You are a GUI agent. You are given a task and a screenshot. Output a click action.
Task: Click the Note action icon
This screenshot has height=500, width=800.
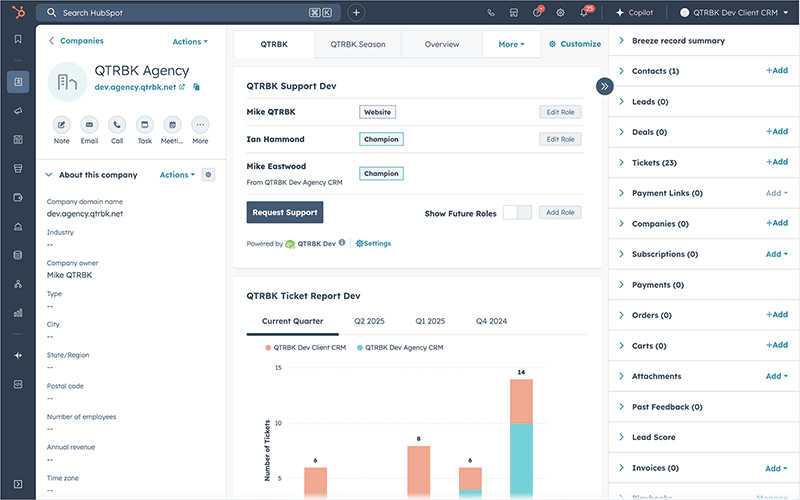tap(62, 125)
